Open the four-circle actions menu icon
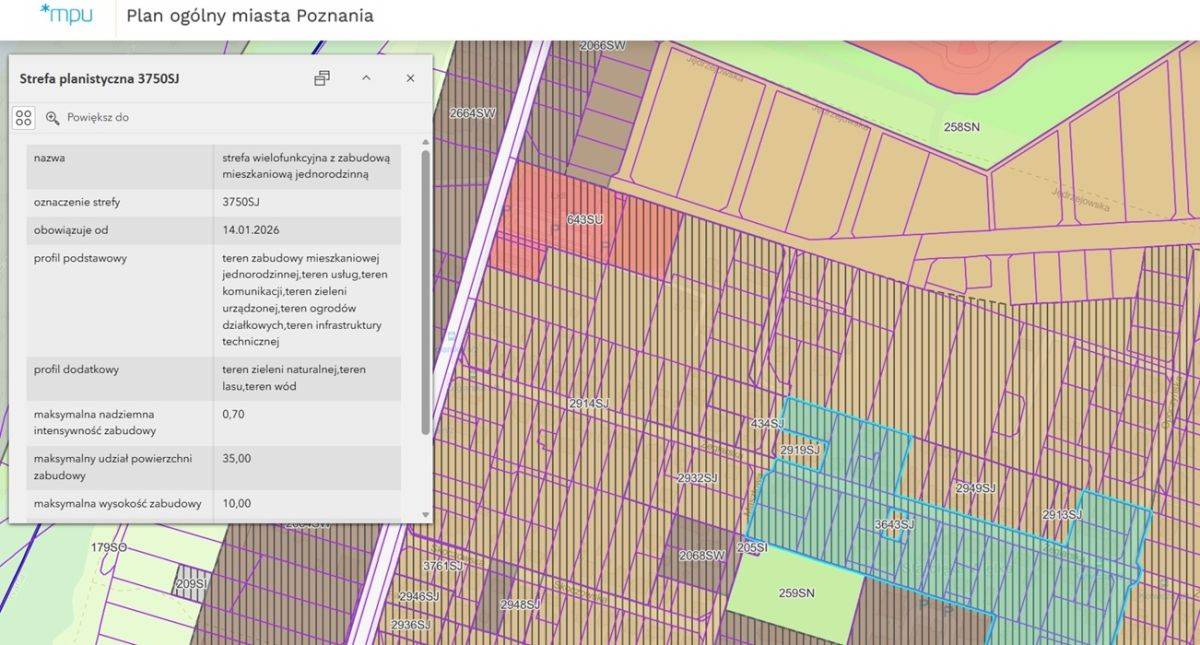1200x645 pixels. coord(24,118)
